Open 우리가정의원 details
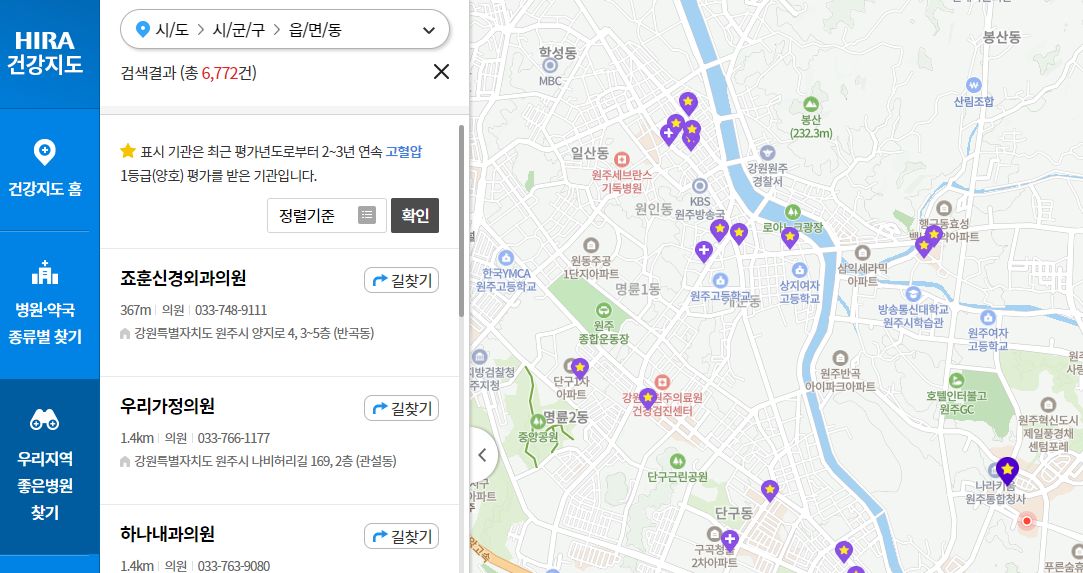1083x573 pixels. click(x=167, y=406)
